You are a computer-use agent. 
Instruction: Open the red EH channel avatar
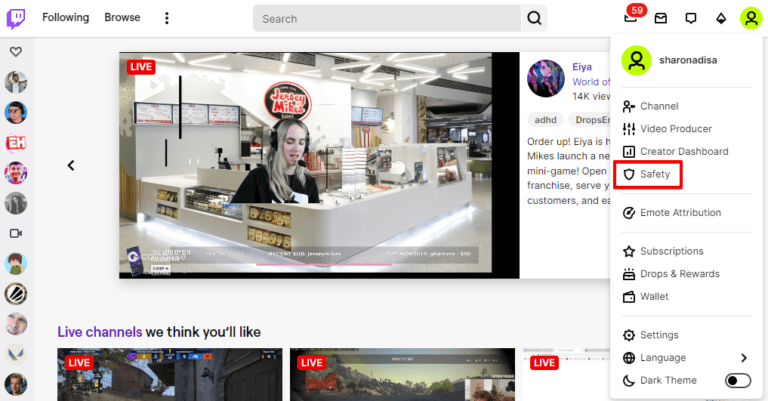pos(16,143)
